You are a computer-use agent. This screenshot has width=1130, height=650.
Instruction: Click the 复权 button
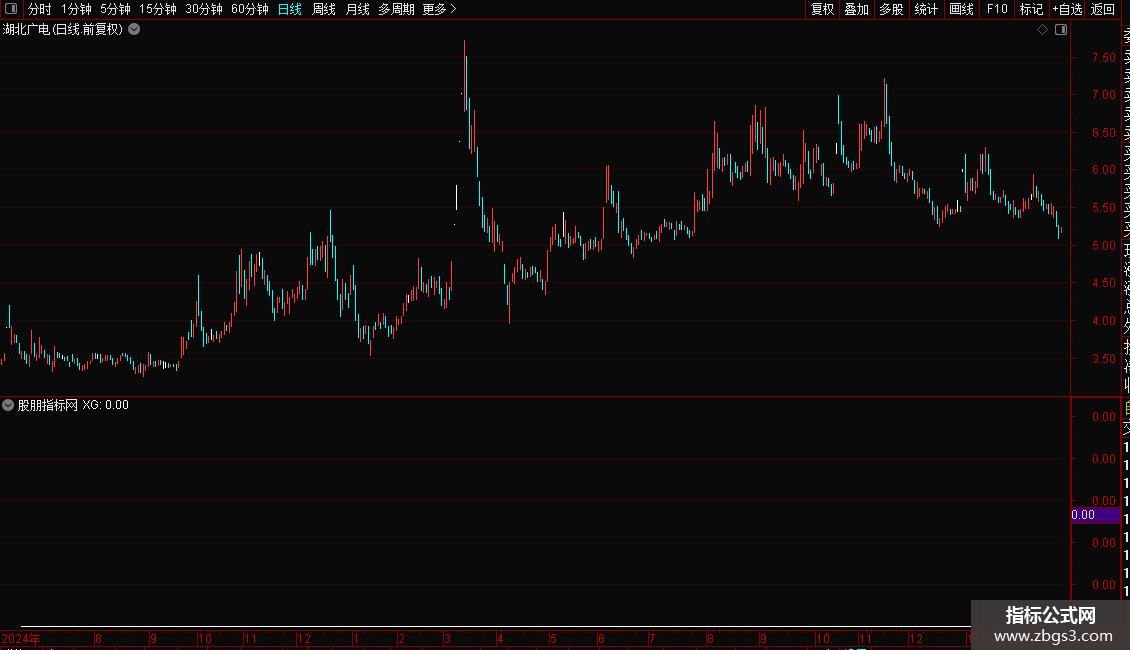coord(822,9)
